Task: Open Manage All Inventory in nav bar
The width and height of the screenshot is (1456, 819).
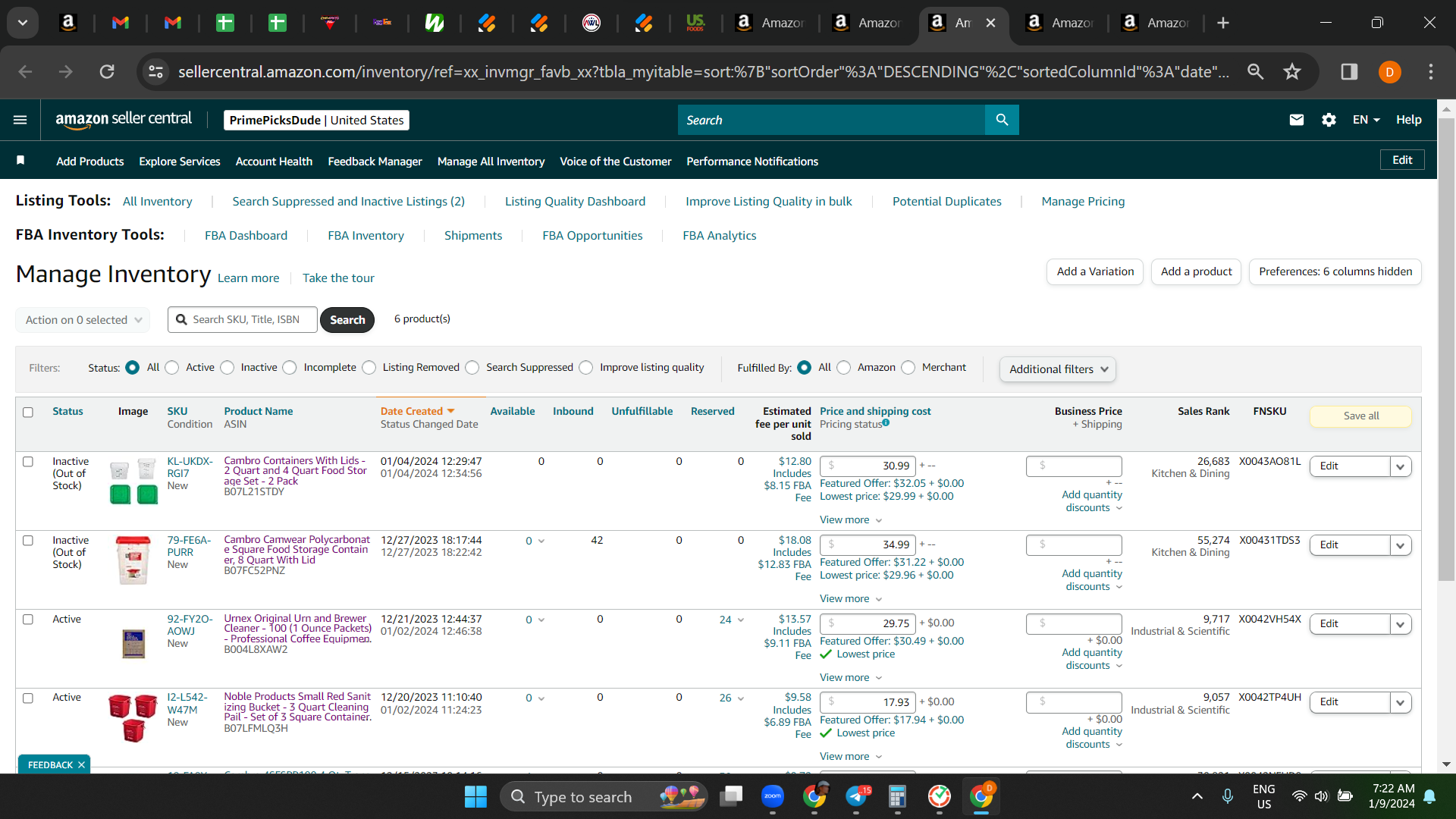Action: [x=491, y=162]
